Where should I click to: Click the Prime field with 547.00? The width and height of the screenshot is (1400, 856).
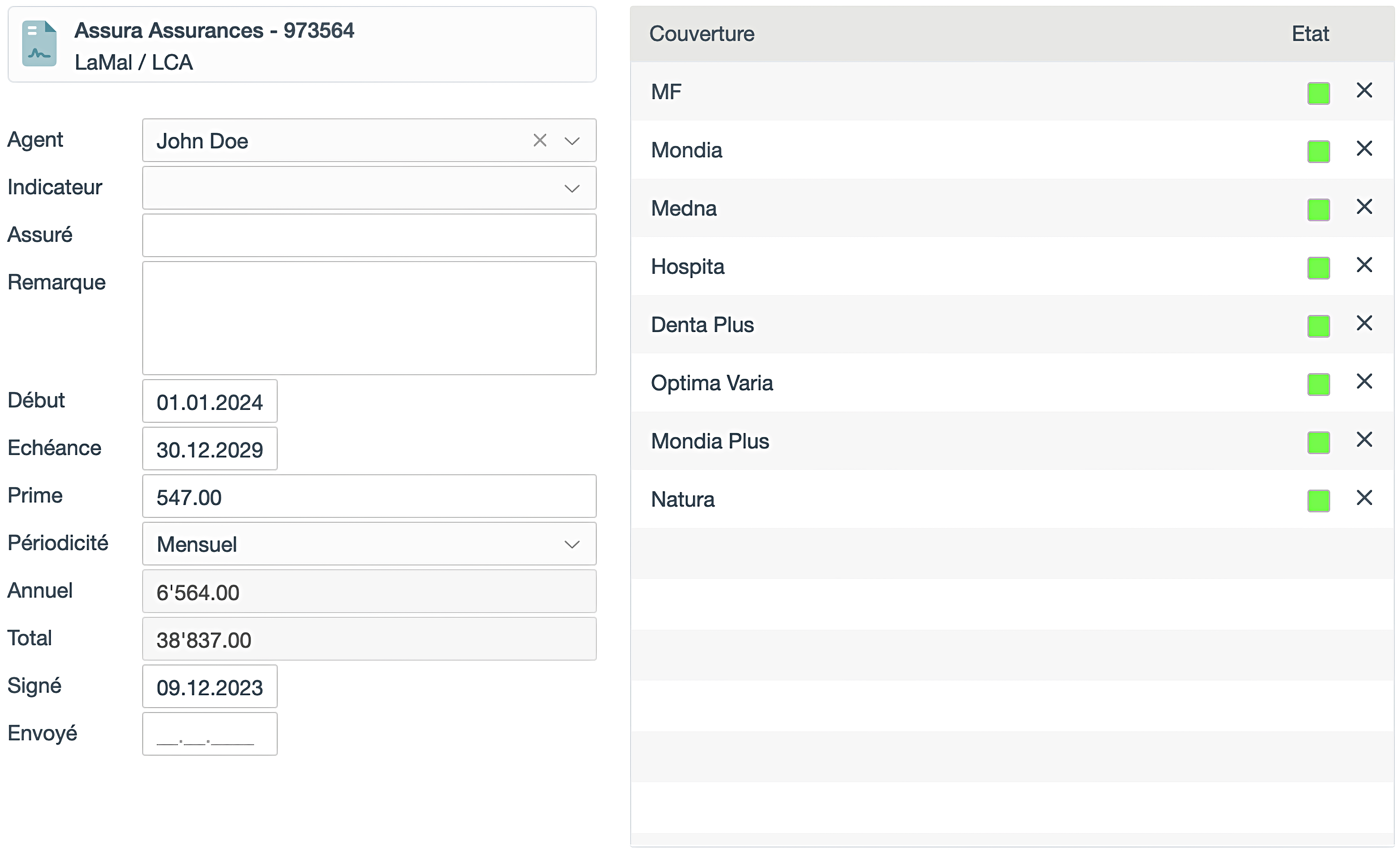[x=369, y=496]
